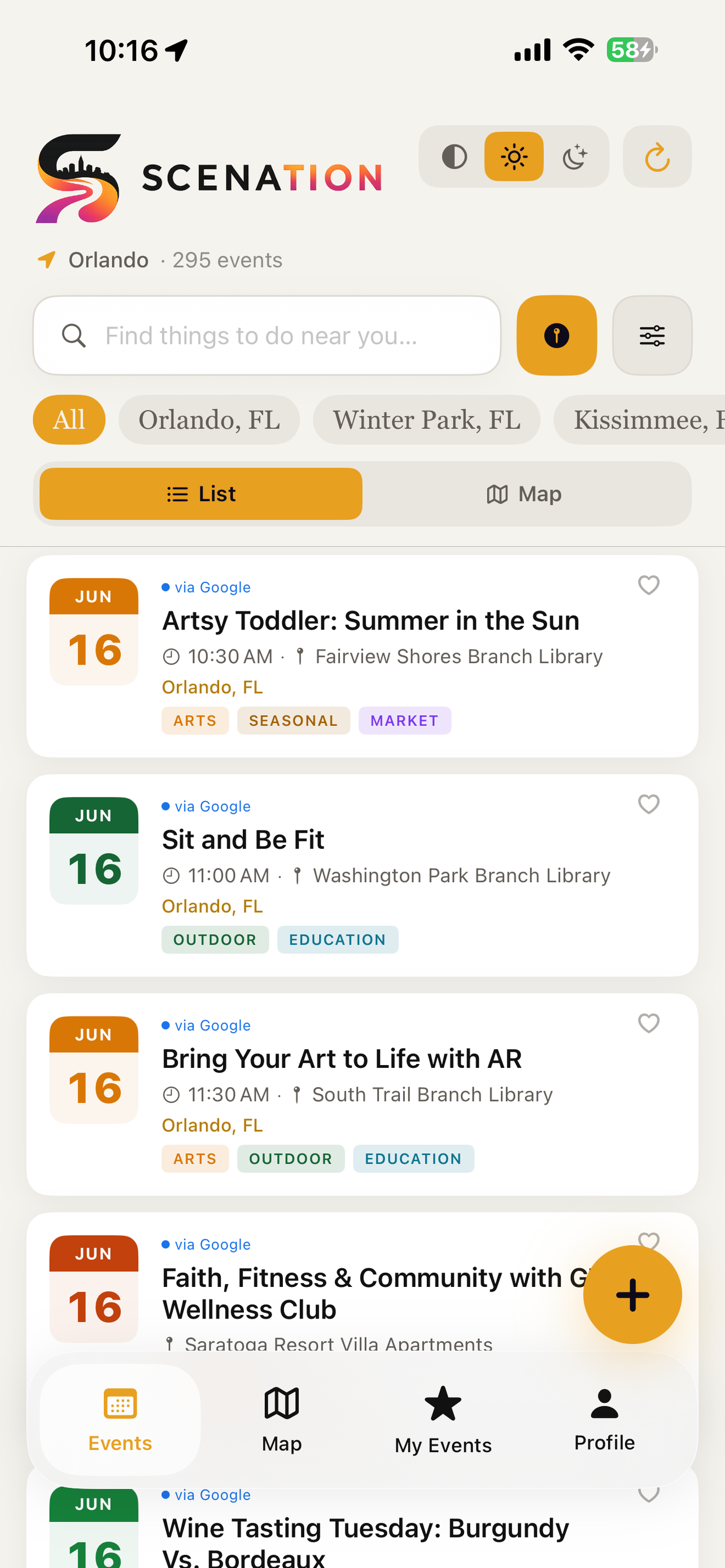Image resolution: width=725 pixels, height=1568 pixels.
Task: Tap the refresh events icon
Action: click(x=657, y=156)
